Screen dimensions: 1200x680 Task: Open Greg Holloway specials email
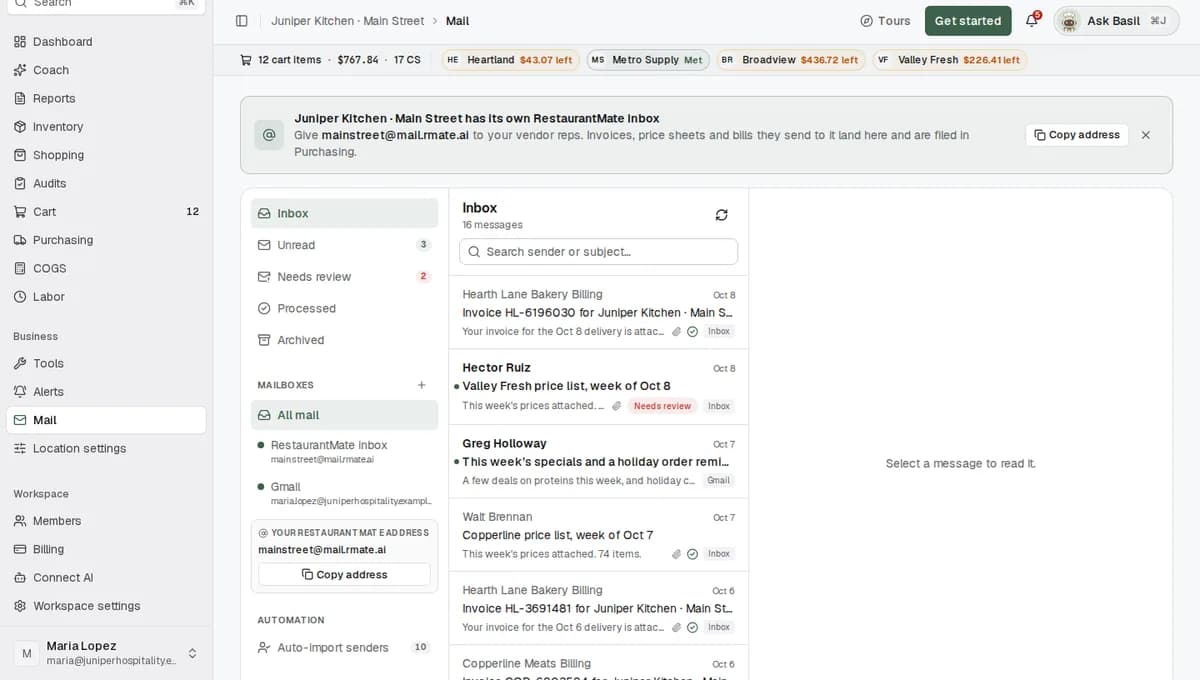tap(598, 461)
